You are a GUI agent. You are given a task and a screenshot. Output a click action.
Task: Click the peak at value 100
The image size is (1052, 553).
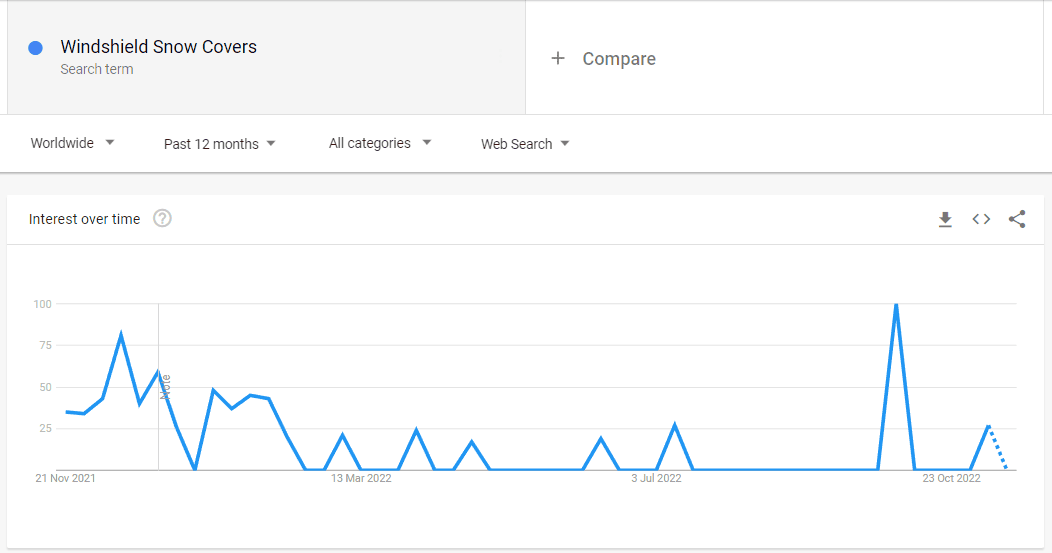[896, 305]
